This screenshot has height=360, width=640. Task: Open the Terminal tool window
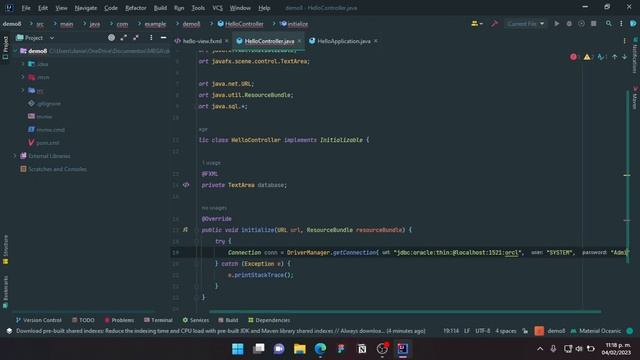[158, 320]
